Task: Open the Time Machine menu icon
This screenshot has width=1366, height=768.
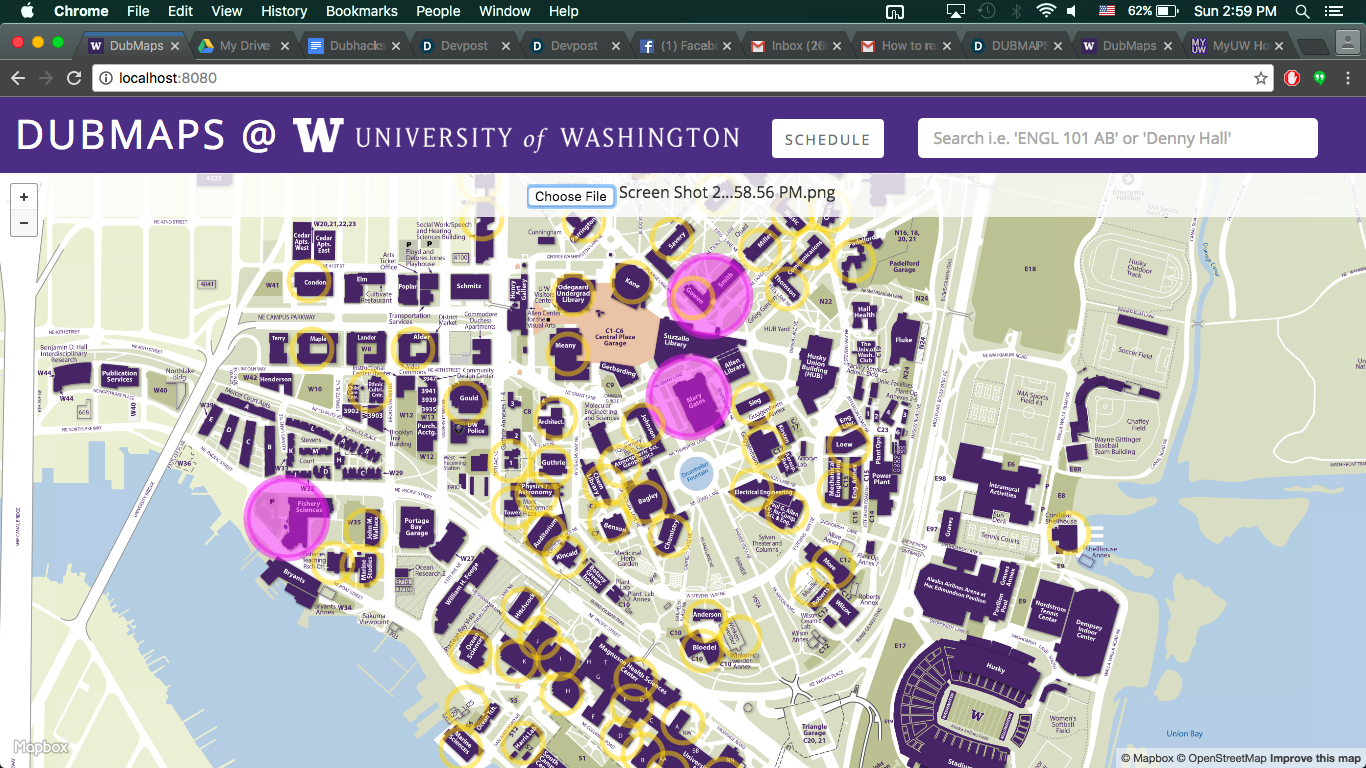Action: tap(987, 11)
